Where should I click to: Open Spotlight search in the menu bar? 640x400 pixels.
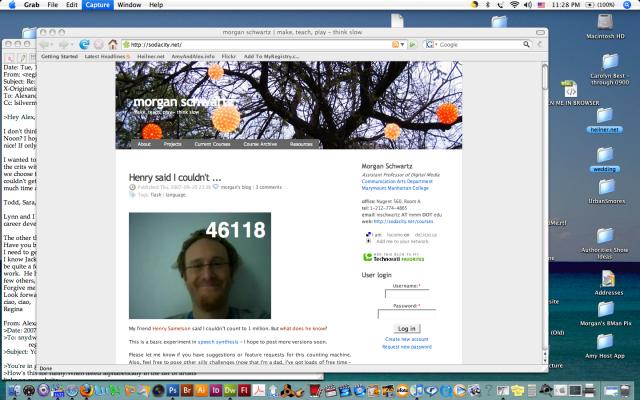pyautogui.click(x=627, y=4)
